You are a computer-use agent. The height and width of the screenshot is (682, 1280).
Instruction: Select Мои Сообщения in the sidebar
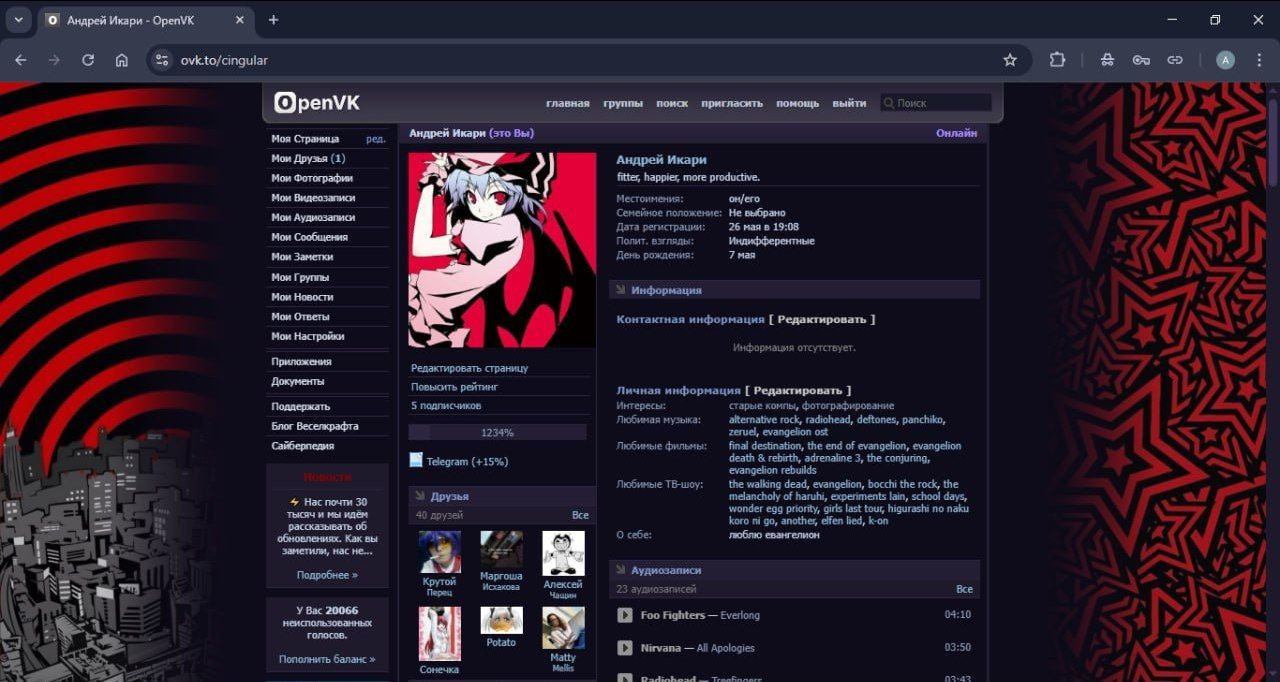pyautogui.click(x=309, y=237)
